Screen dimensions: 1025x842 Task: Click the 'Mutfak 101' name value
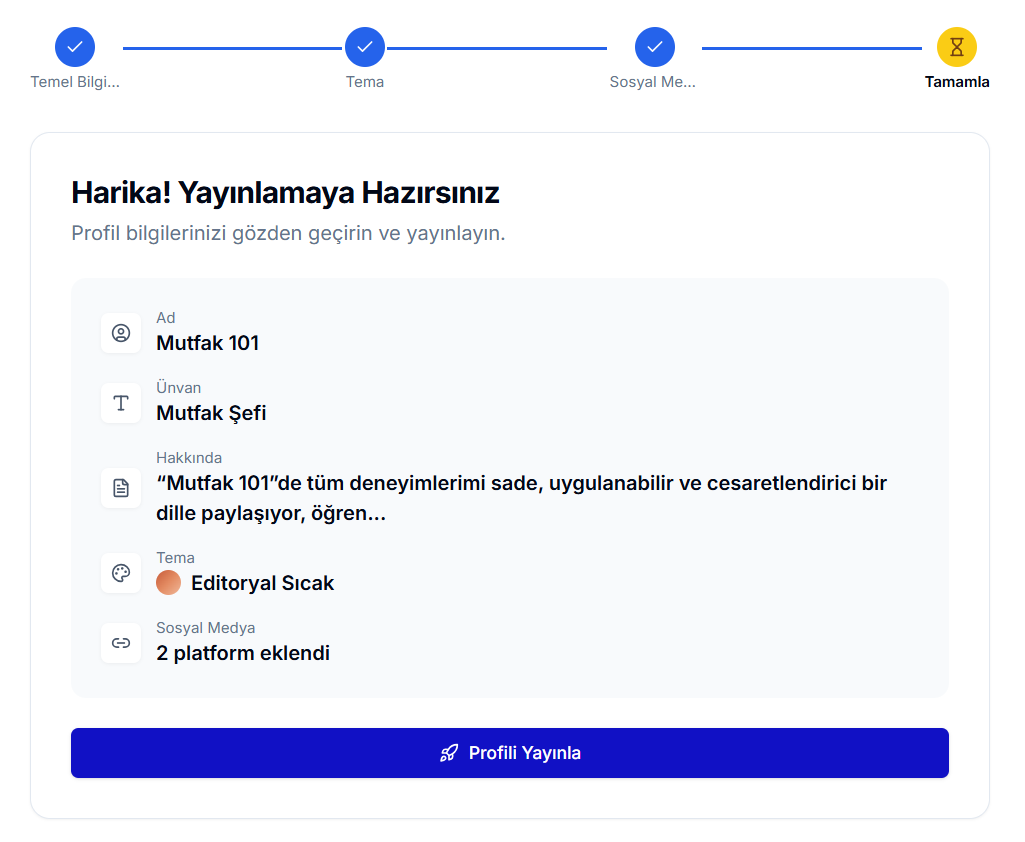207,343
